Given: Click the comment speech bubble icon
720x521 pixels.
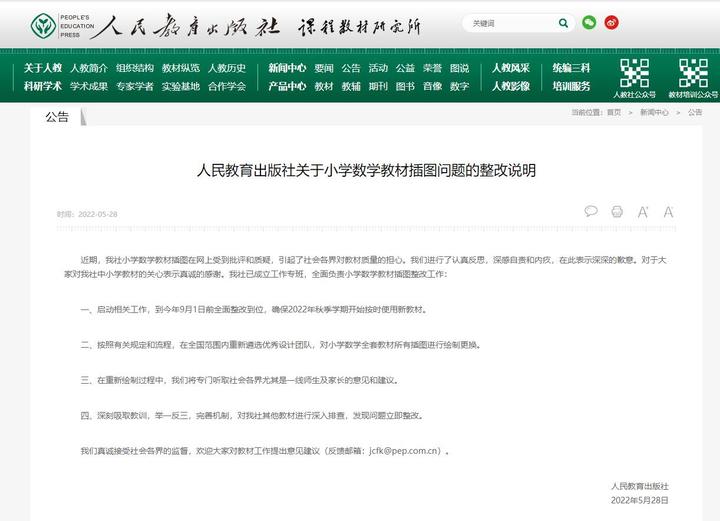Looking at the screenshot, I should [591, 212].
